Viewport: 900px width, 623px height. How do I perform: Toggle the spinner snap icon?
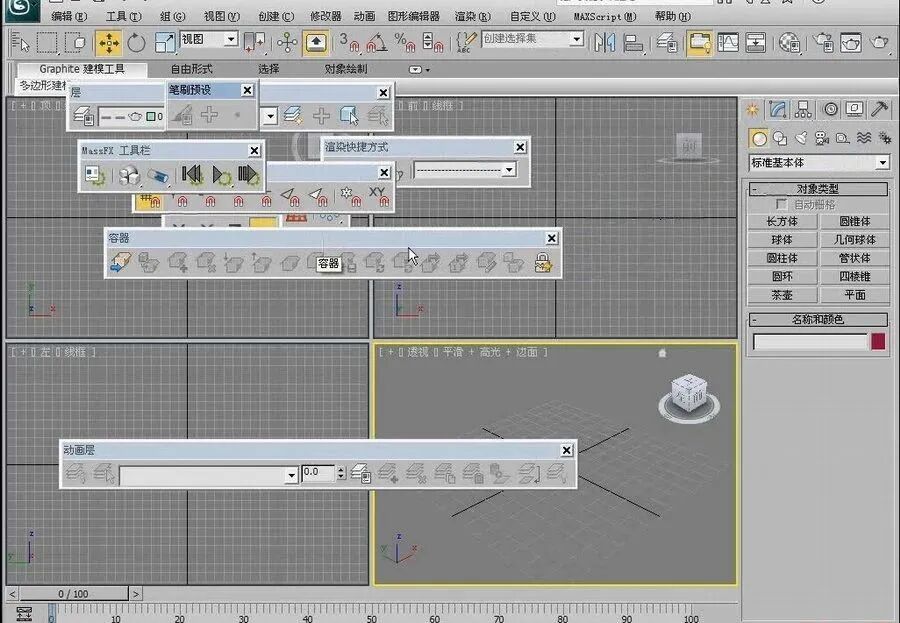click(x=433, y=43)
